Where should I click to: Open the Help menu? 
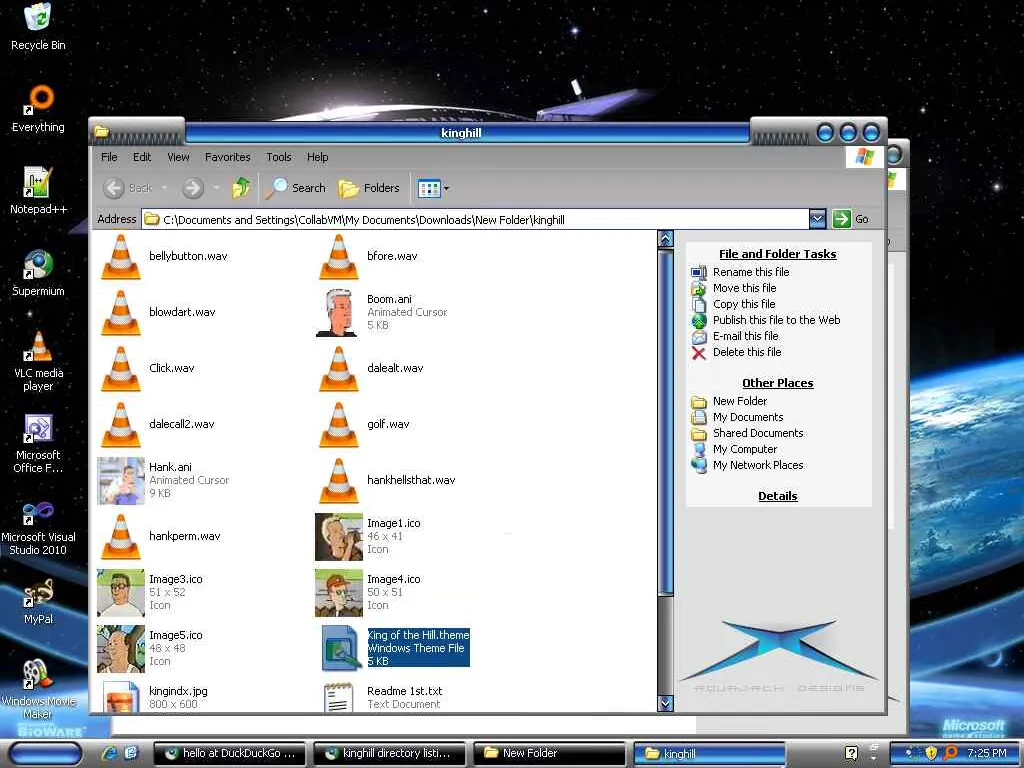(317, 157)
